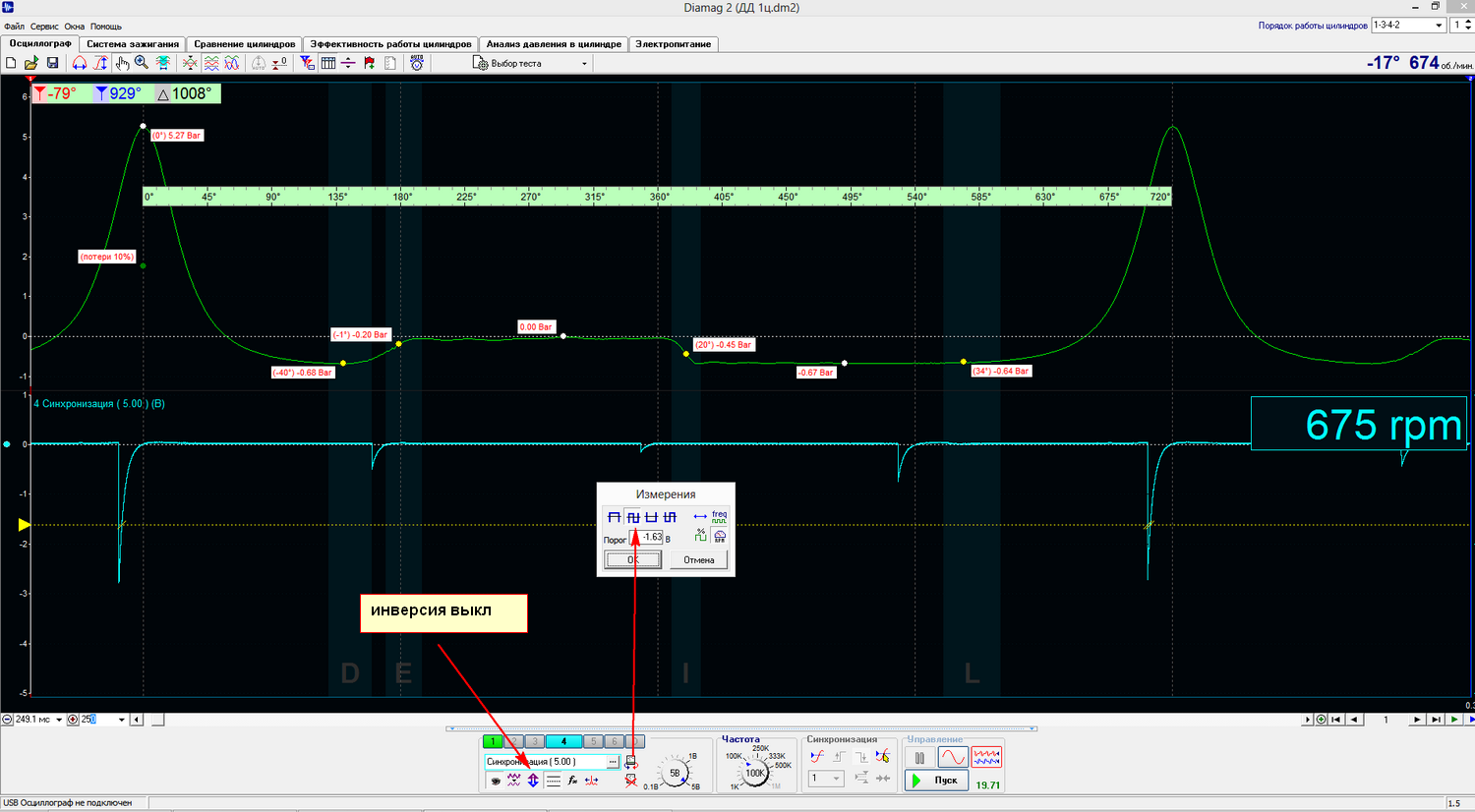Switch to 'Сравнение цилиндров' tab
Screen dimensions: 1475x812
(244, 44)
